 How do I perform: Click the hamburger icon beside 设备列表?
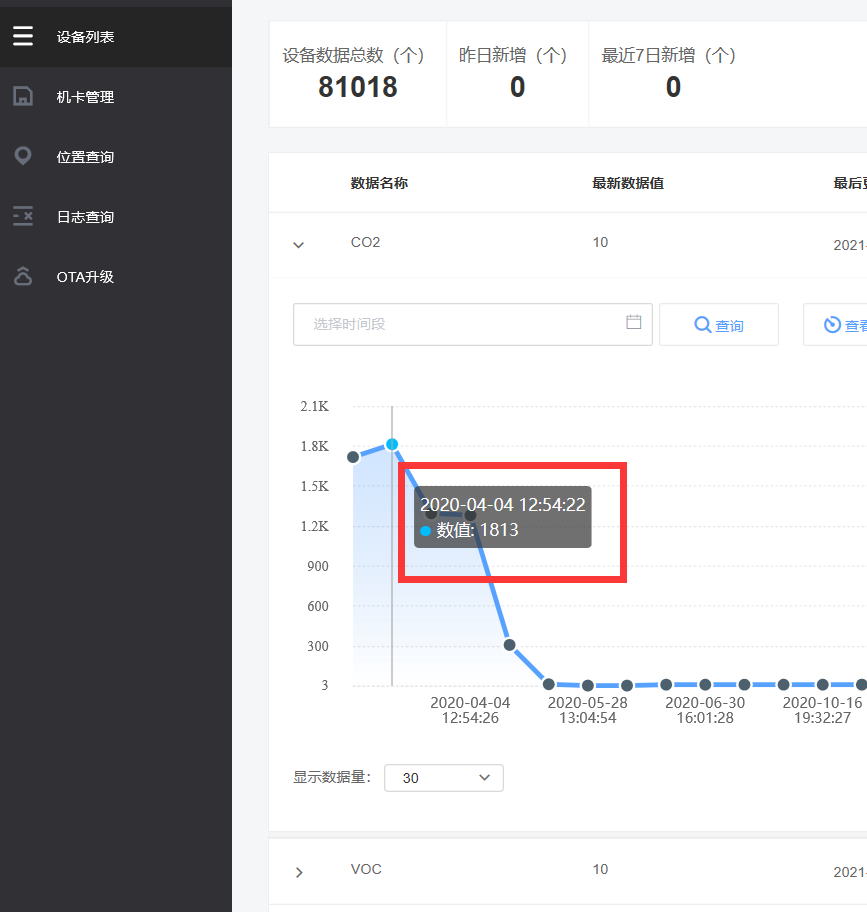click(24, 36)
